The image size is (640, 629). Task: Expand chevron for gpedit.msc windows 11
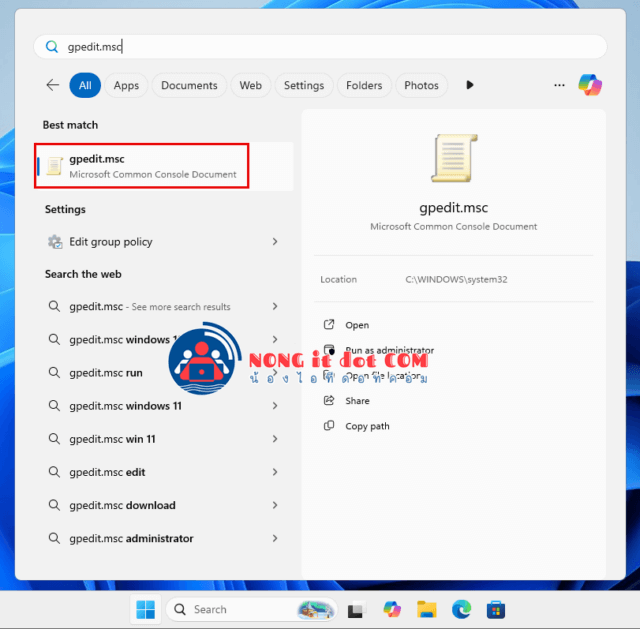(x=275, y=406)
